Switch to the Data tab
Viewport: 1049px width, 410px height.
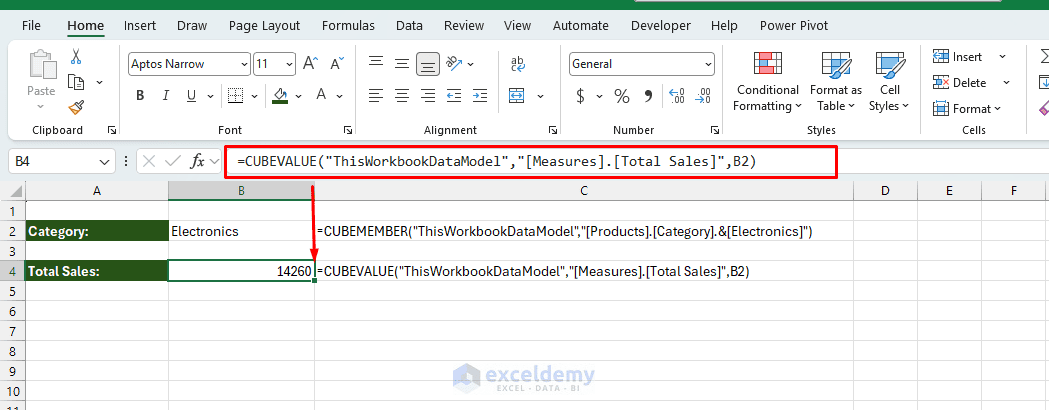click(x=409, y=25)
